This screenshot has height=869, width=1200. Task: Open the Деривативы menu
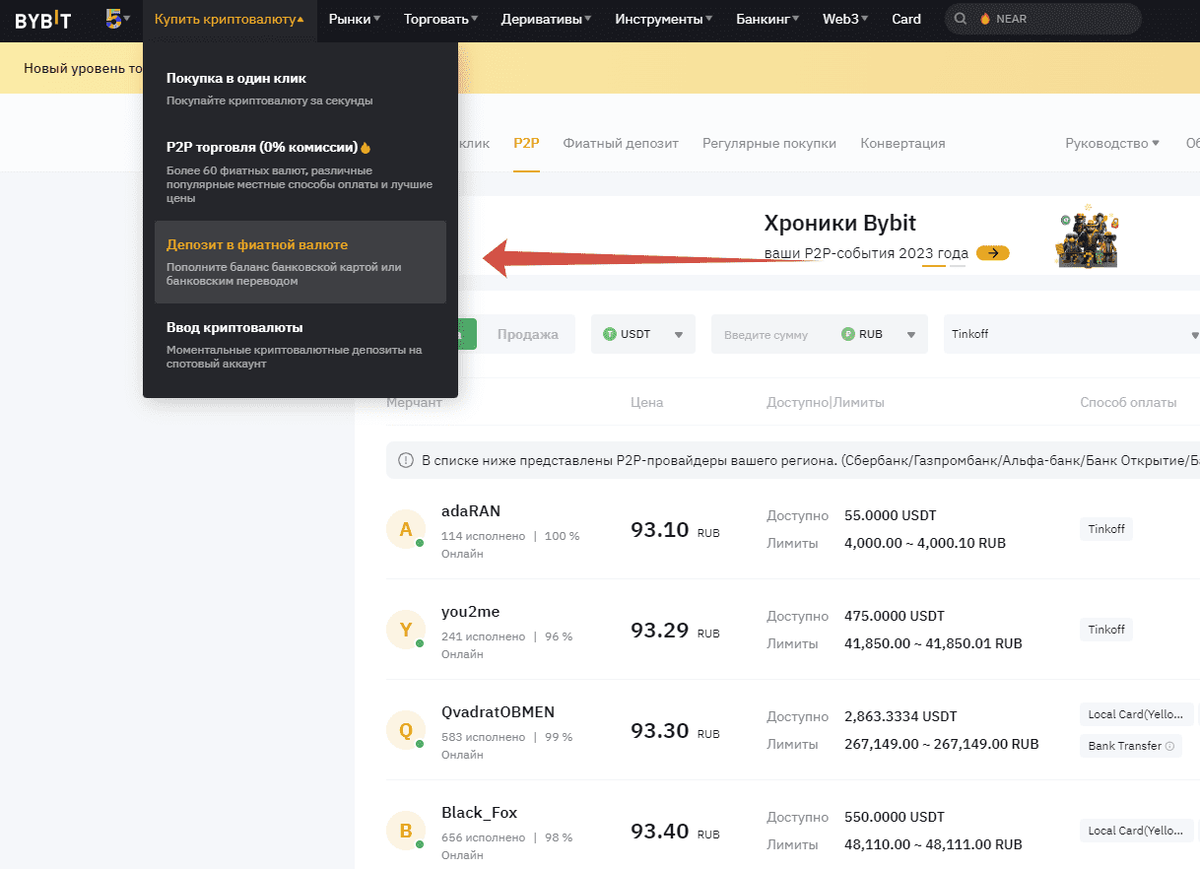coord(546,19)
